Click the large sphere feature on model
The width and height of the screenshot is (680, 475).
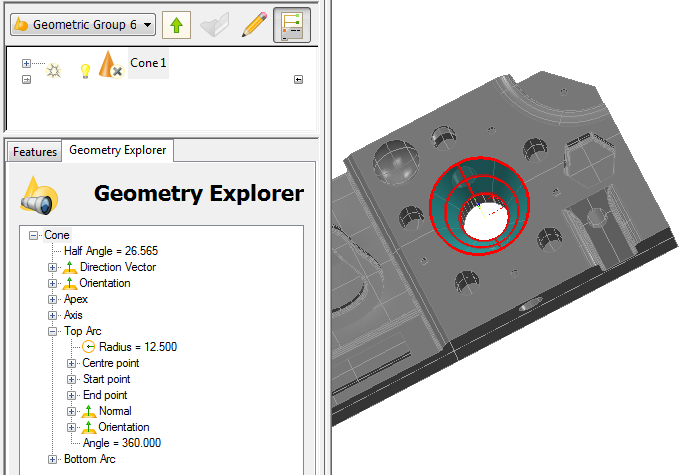(x=396, y=161)
